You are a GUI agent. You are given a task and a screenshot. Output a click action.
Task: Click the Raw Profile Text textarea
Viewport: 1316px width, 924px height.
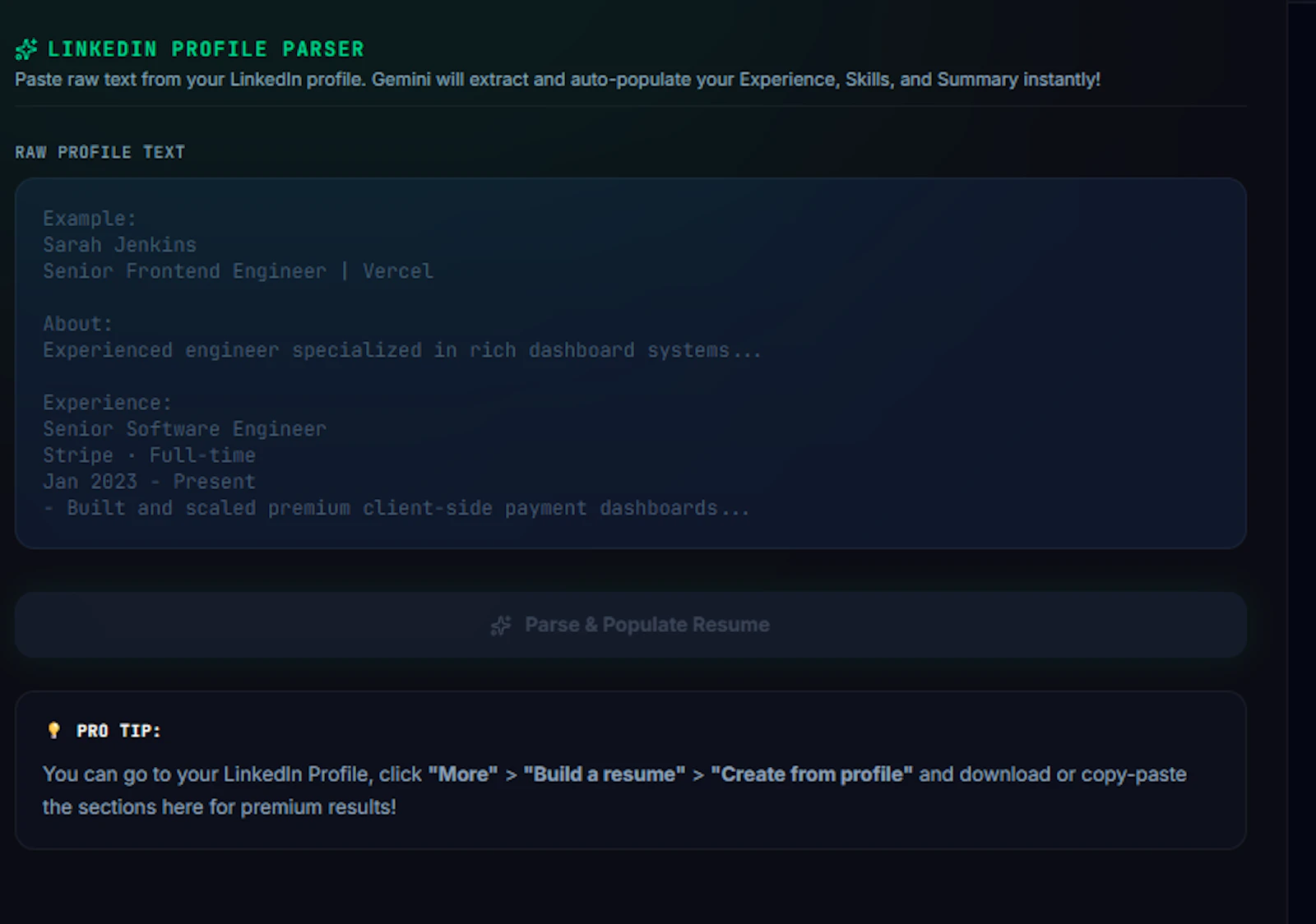pyautogui.click(x=631, y=363)
